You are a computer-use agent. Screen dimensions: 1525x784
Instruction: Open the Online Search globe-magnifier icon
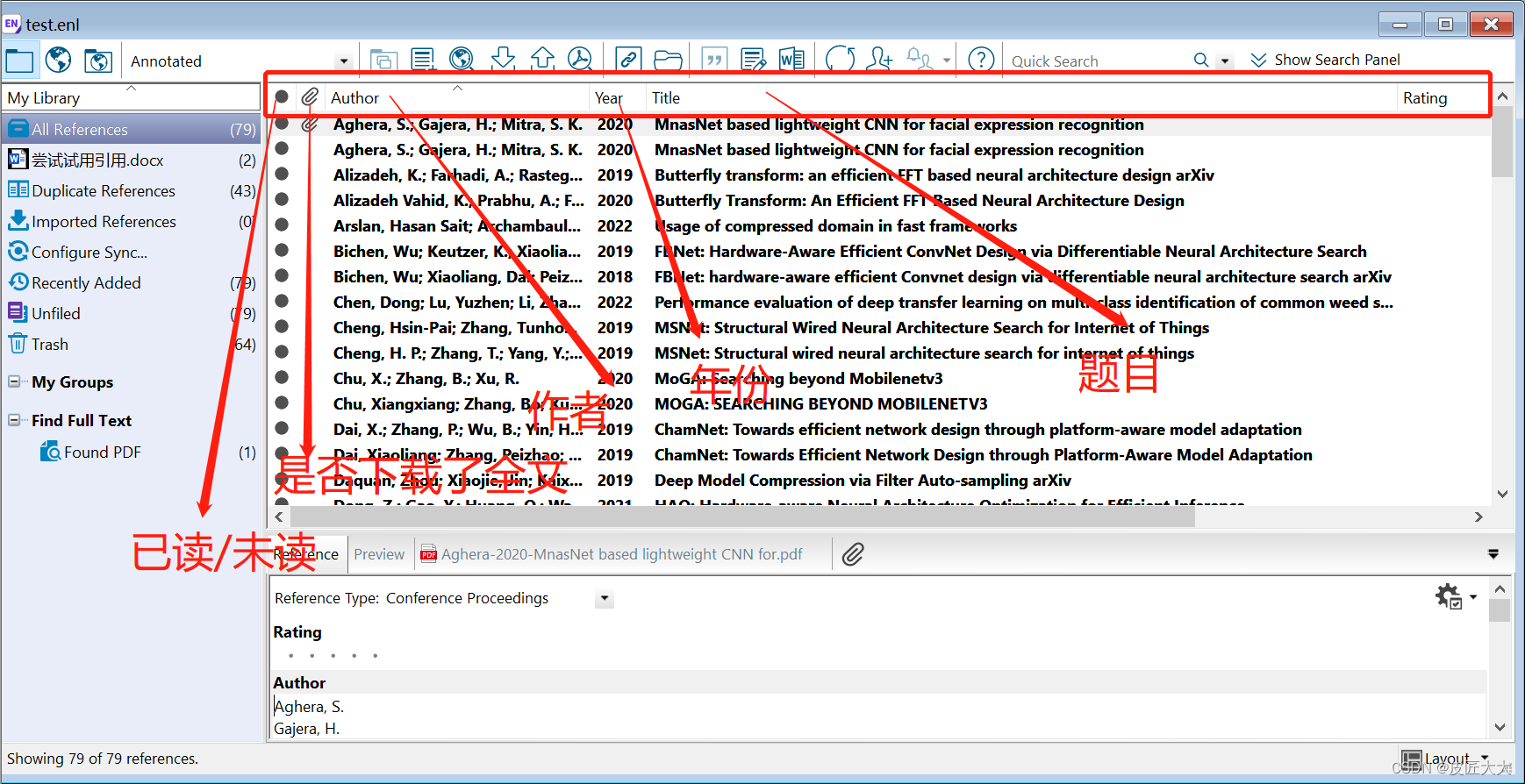pyautogui.click(x=462, y=60)
